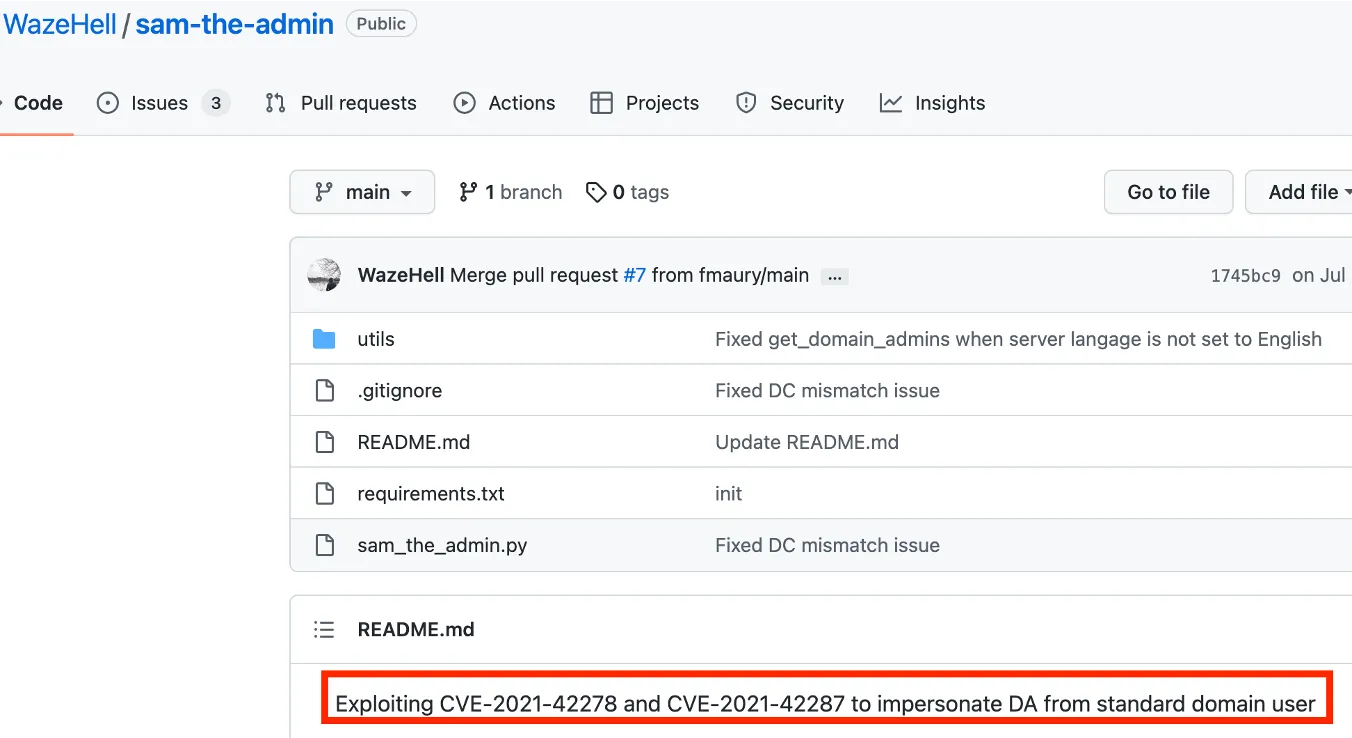
Task: View the 1 branch link
Action: [510, 192]
